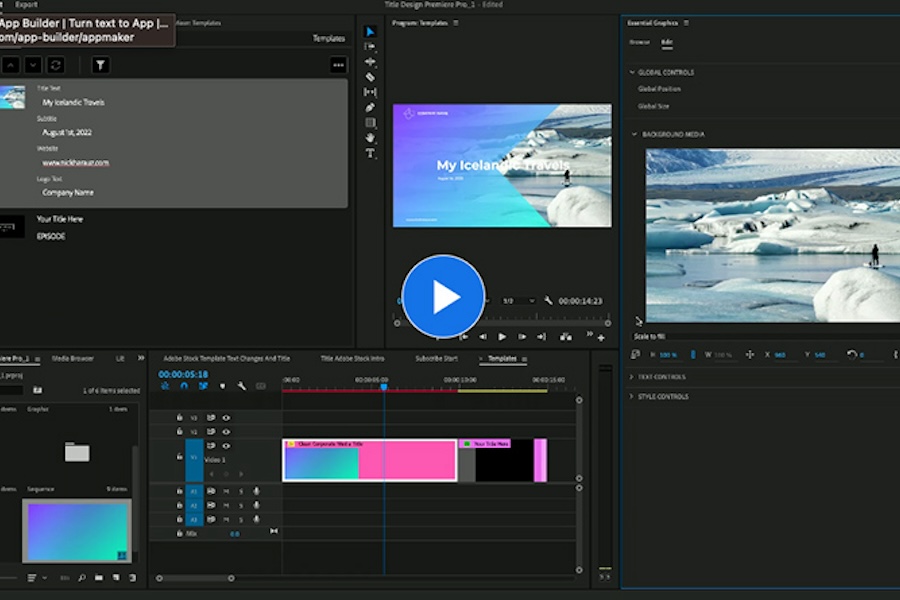Screen dimensions: 900x600
Task: Click the timeline captions track icon
Action: (x=261, y=386)
